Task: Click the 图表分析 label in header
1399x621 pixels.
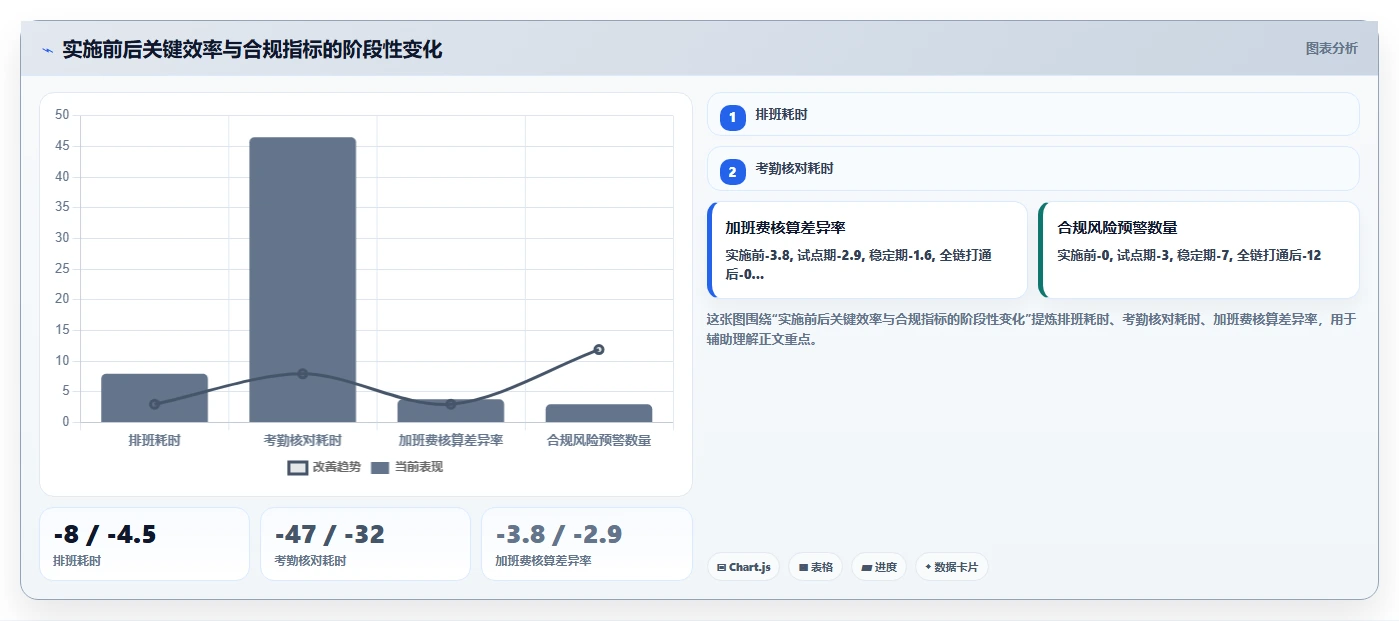Action: [1331, 48]
